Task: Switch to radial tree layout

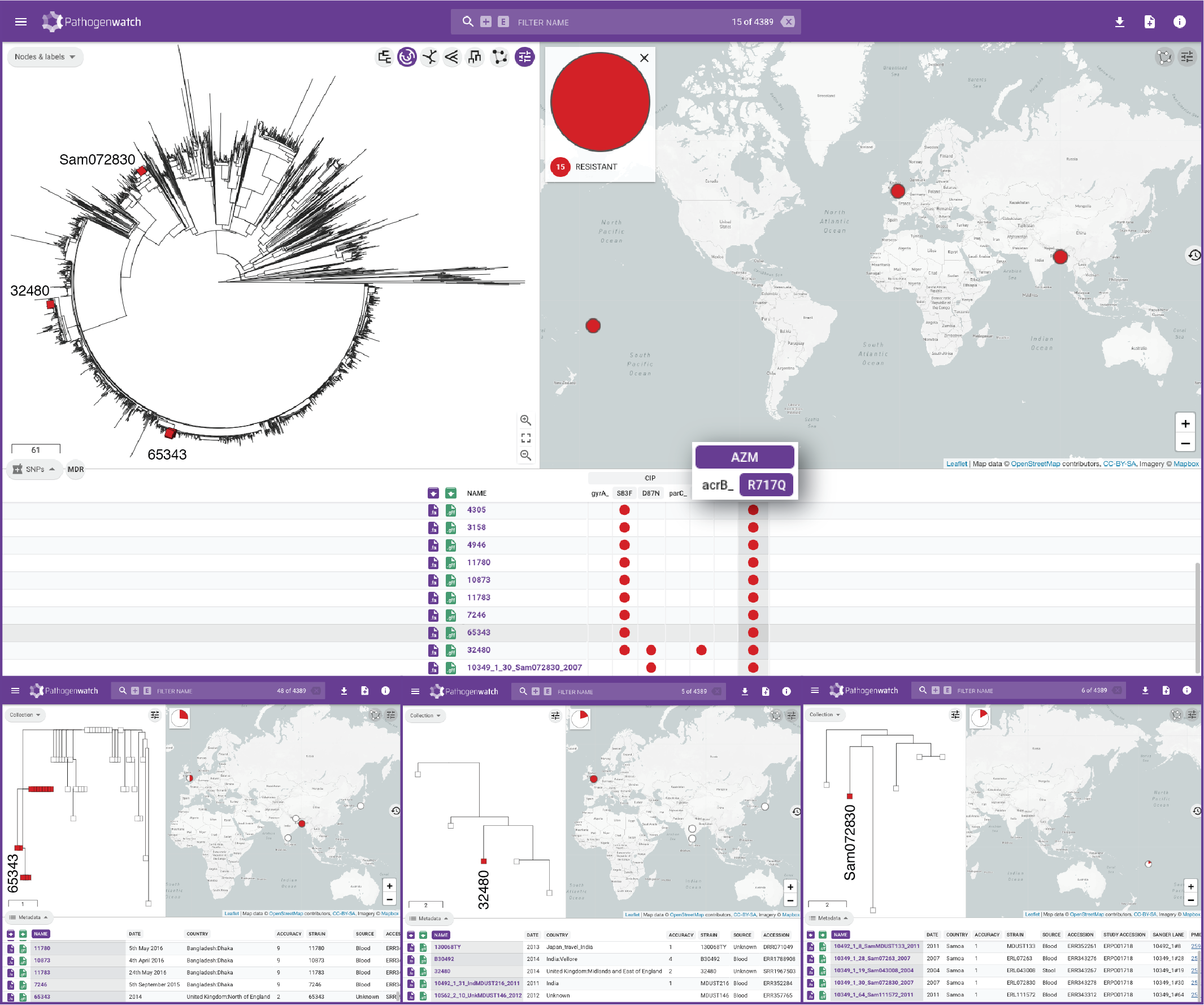Action: (x=429, y=57)
